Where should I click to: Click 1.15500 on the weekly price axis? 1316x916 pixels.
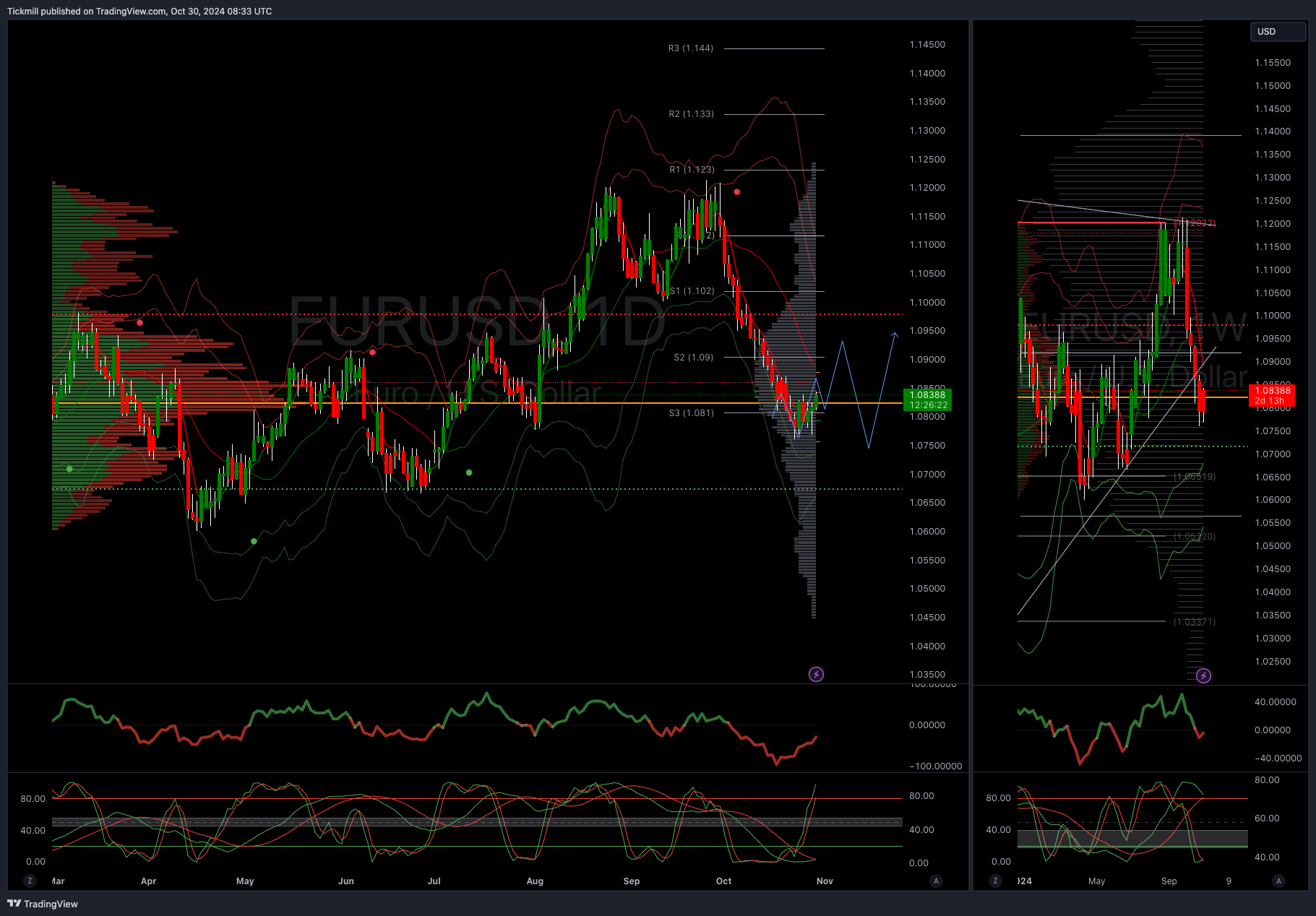(1273, 63)
